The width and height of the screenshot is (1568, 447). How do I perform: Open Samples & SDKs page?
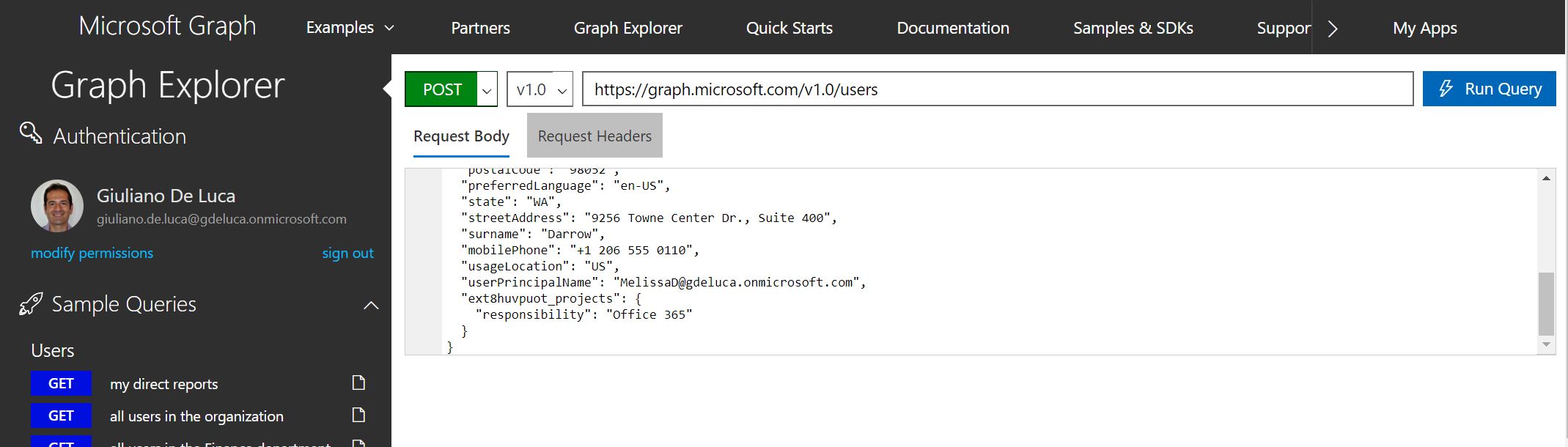tap(1133, 28)
